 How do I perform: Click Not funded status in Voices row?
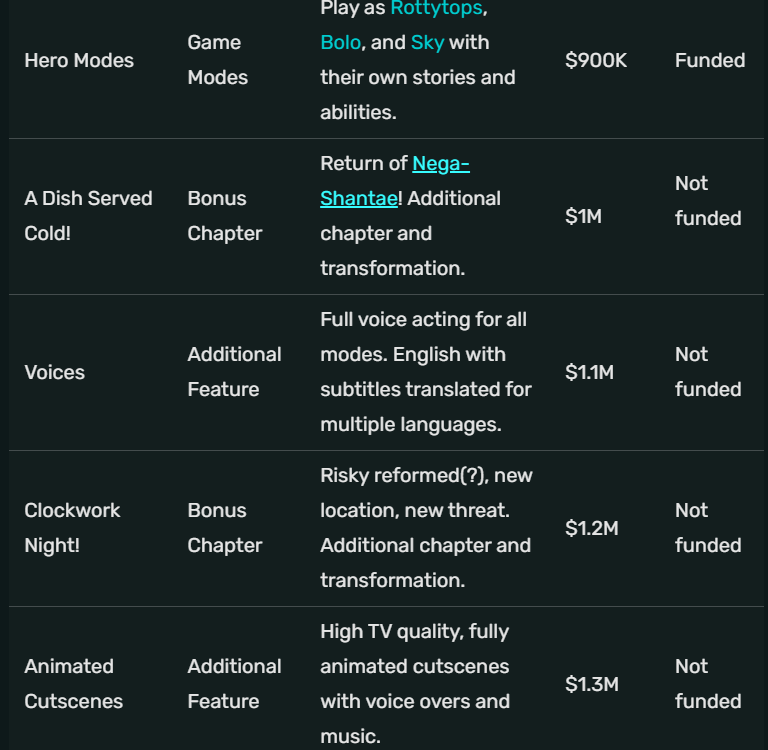(x=708, y=372)
